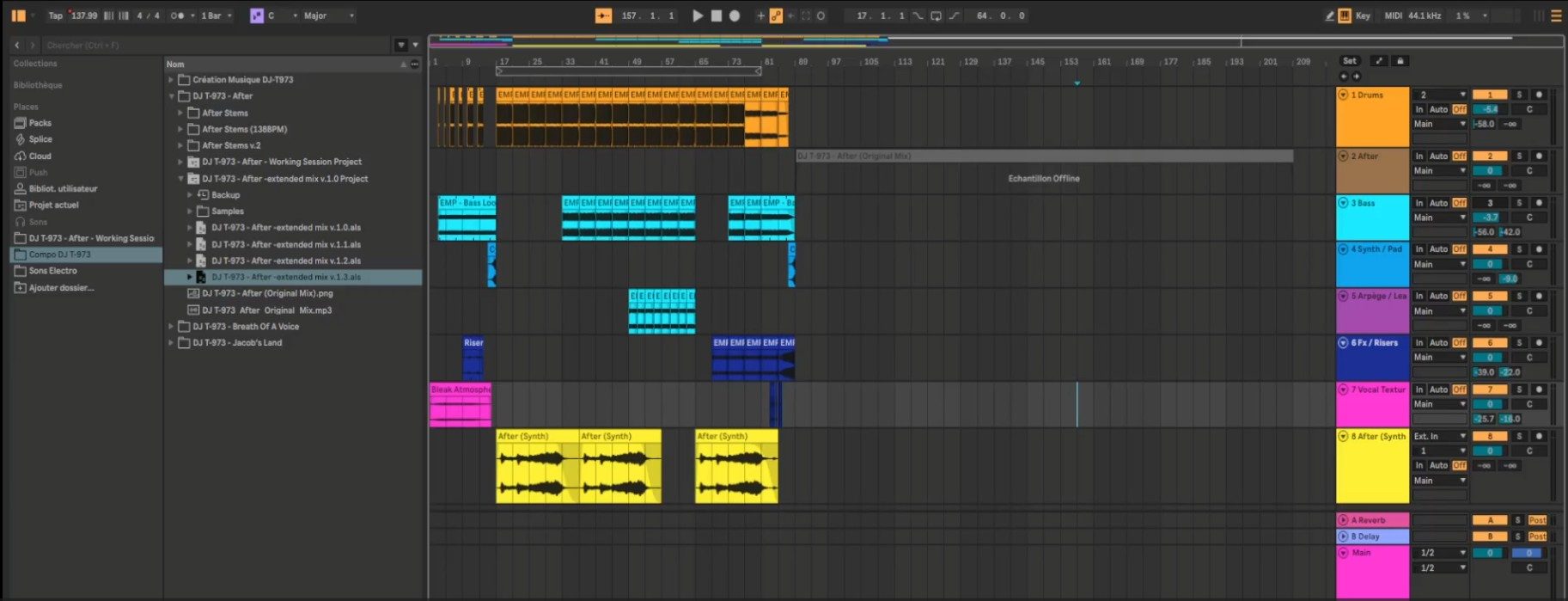
Task: Expand DJ T-973 - Breath Of A Voice folder
Action: click(x=171, y=326)
